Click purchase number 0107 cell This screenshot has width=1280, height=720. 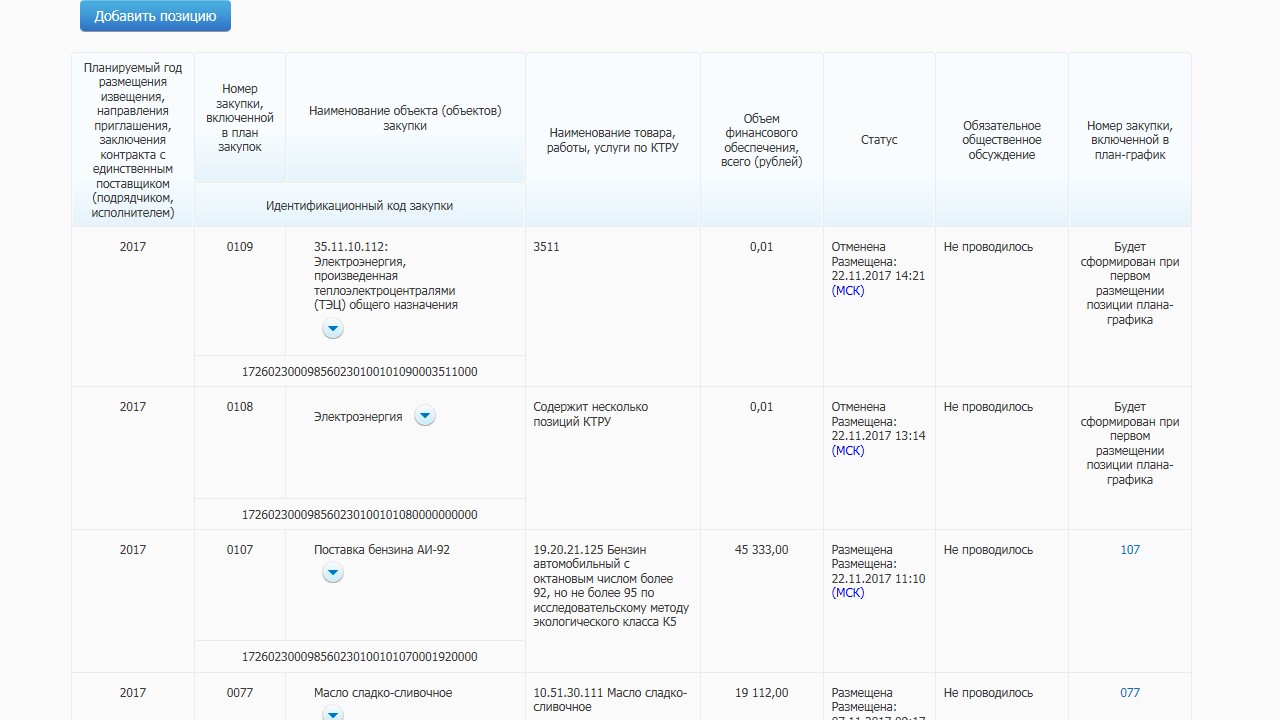pos(240,550)
